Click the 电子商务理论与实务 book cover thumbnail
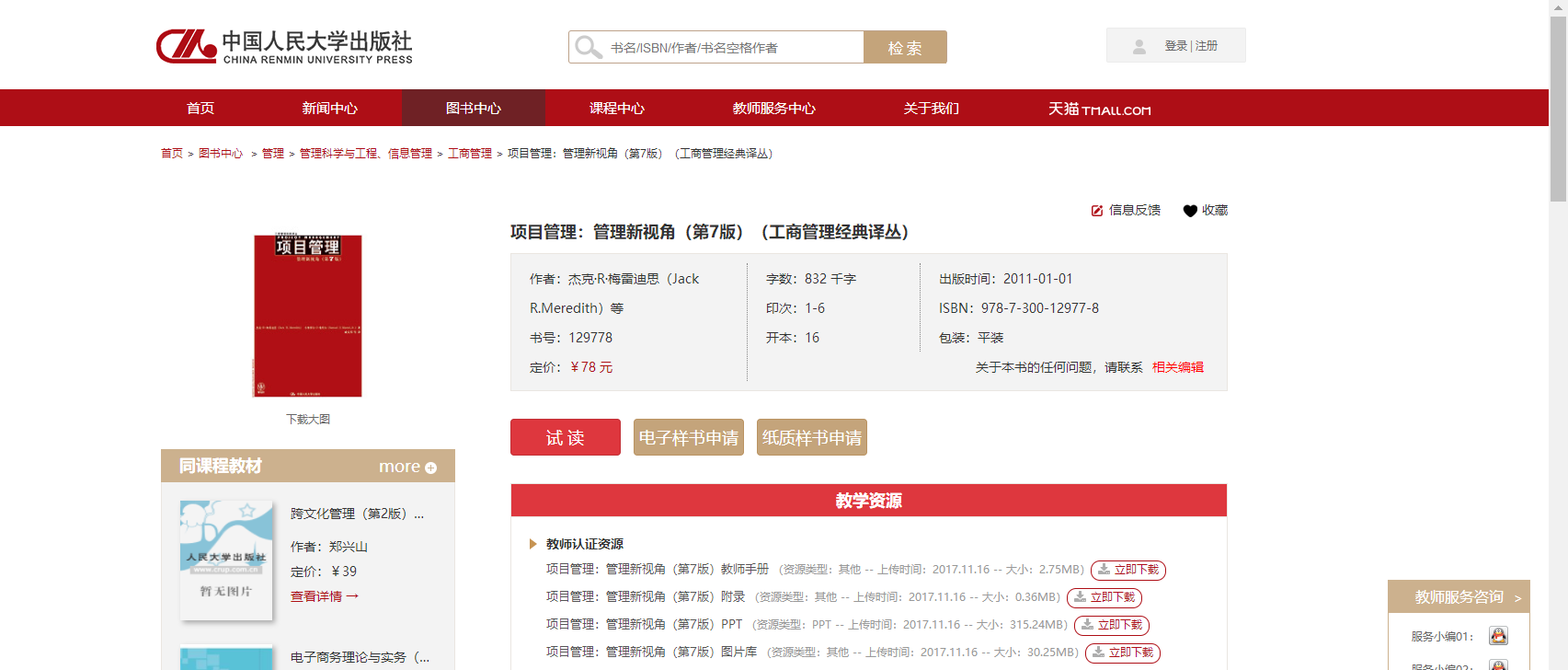The image size is (1568, 670). pos(226,658)
